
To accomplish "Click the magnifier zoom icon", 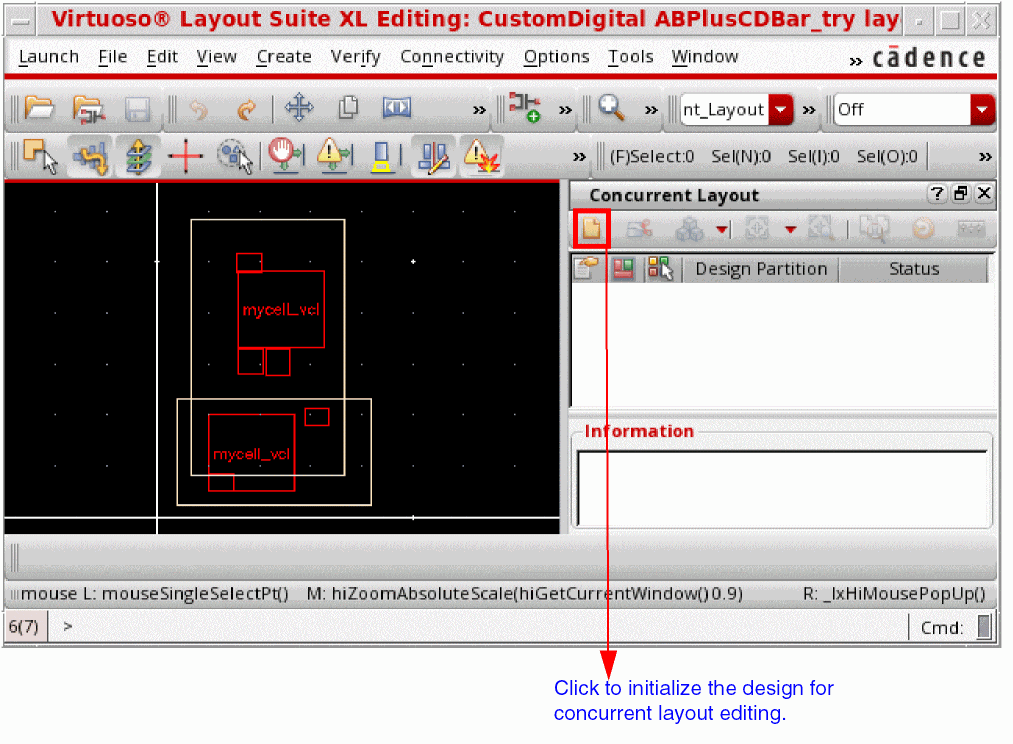I will tap(611, 108).
